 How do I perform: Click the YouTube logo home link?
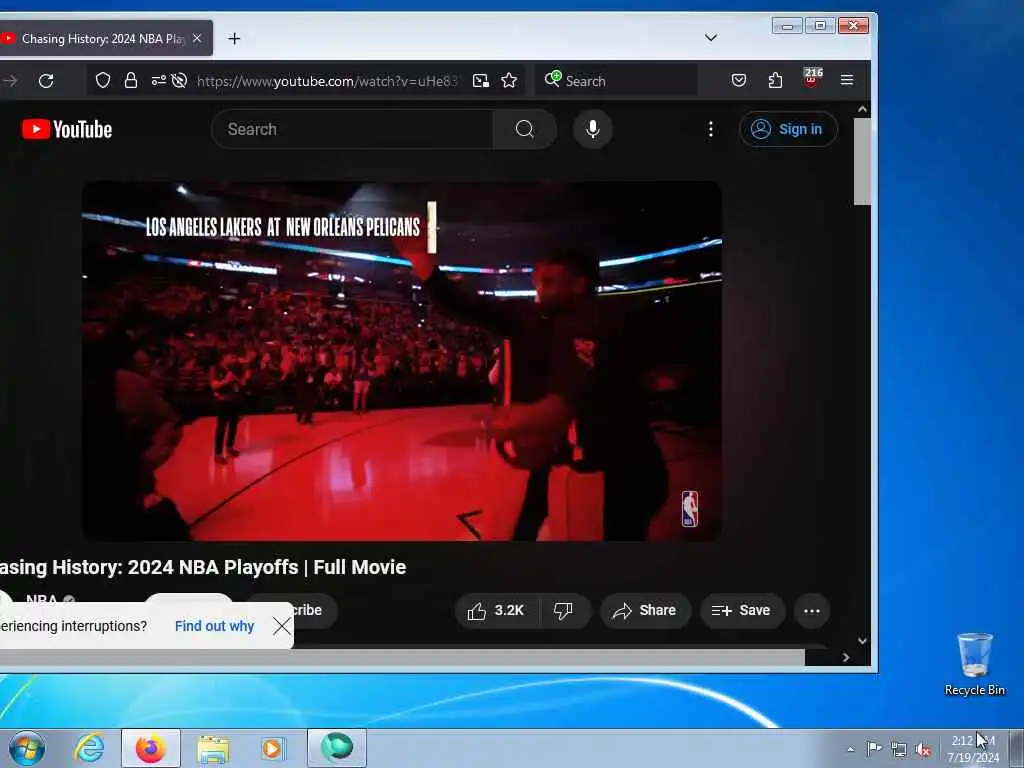tap(67, 129)
